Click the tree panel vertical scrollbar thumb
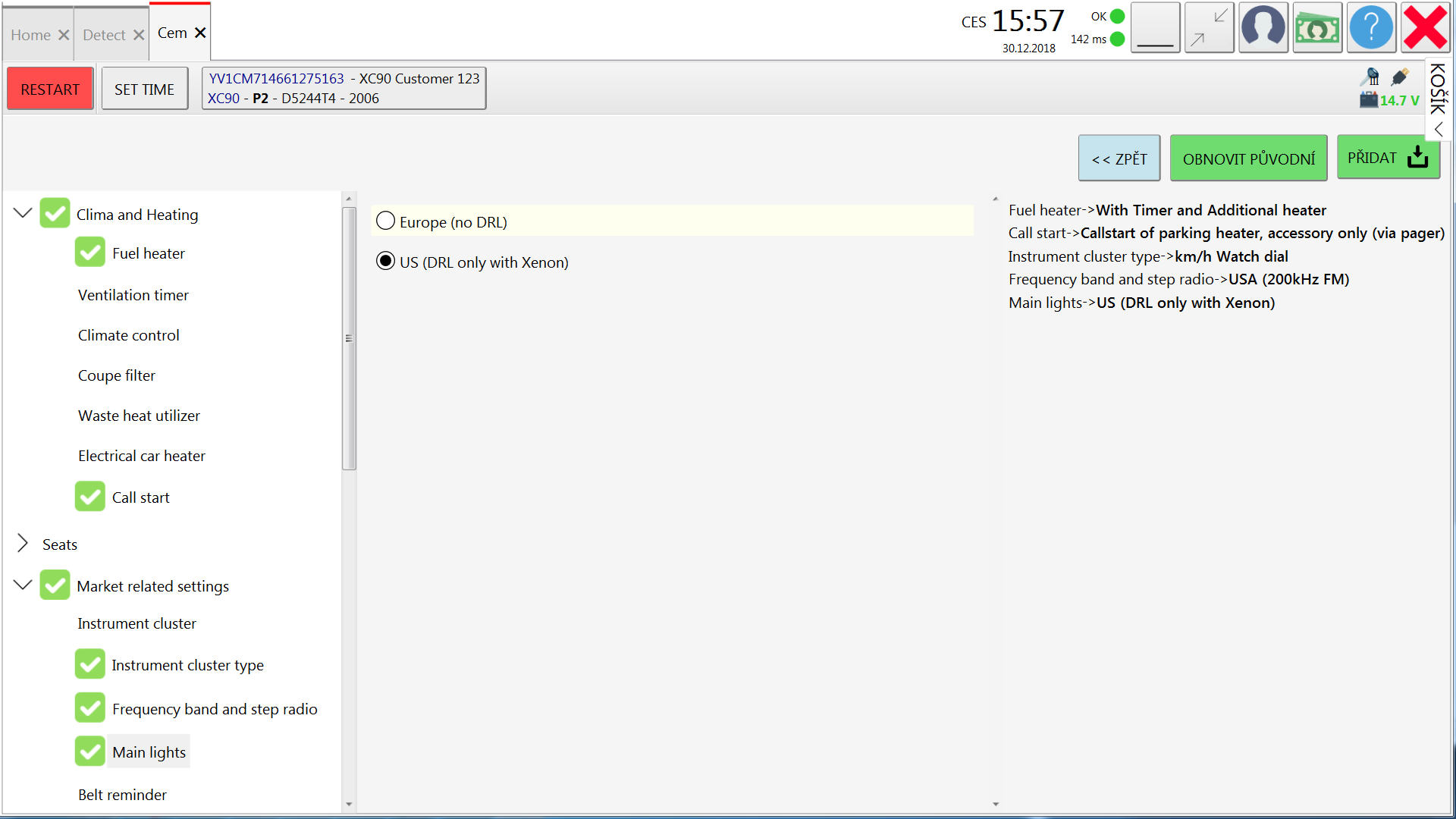 click(349, 338)
